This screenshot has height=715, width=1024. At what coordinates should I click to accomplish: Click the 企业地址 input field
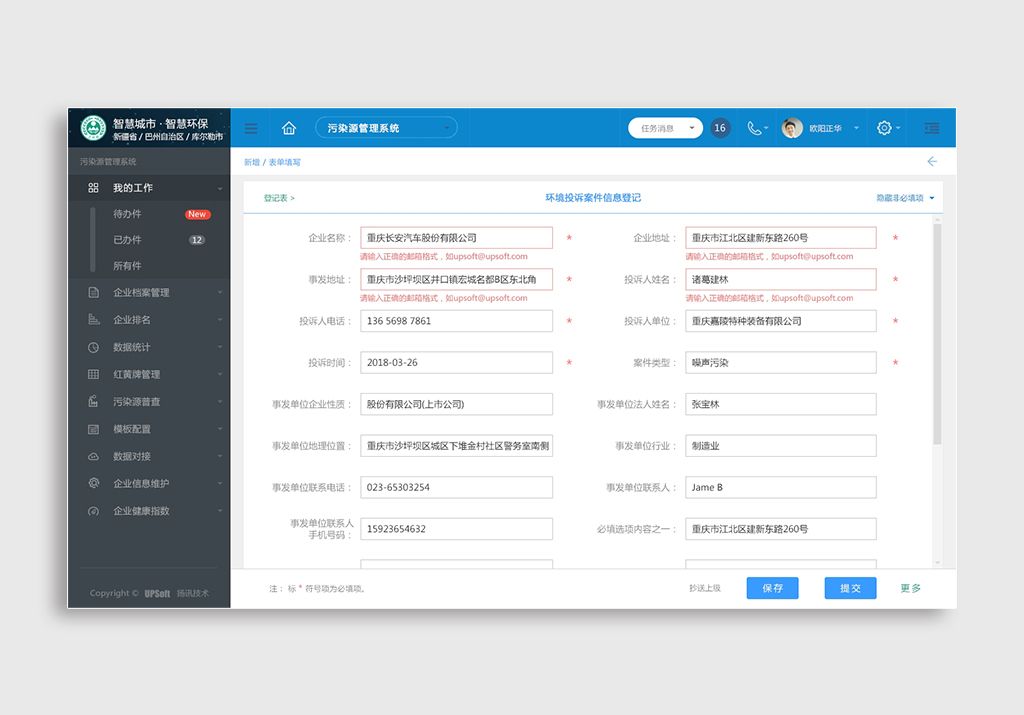click(780, 238)
